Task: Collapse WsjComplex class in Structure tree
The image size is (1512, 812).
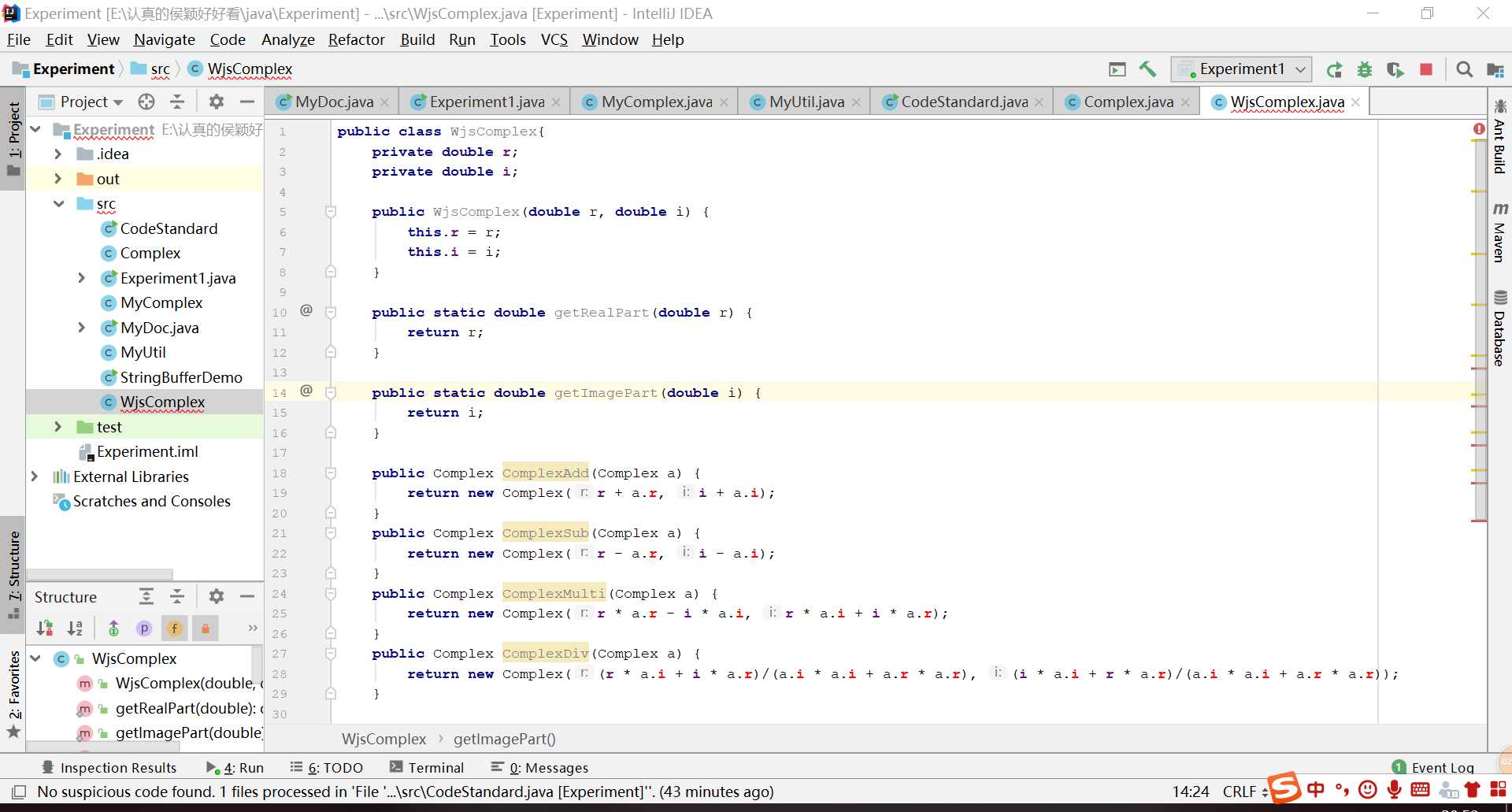Action: [x=35, y=658]
